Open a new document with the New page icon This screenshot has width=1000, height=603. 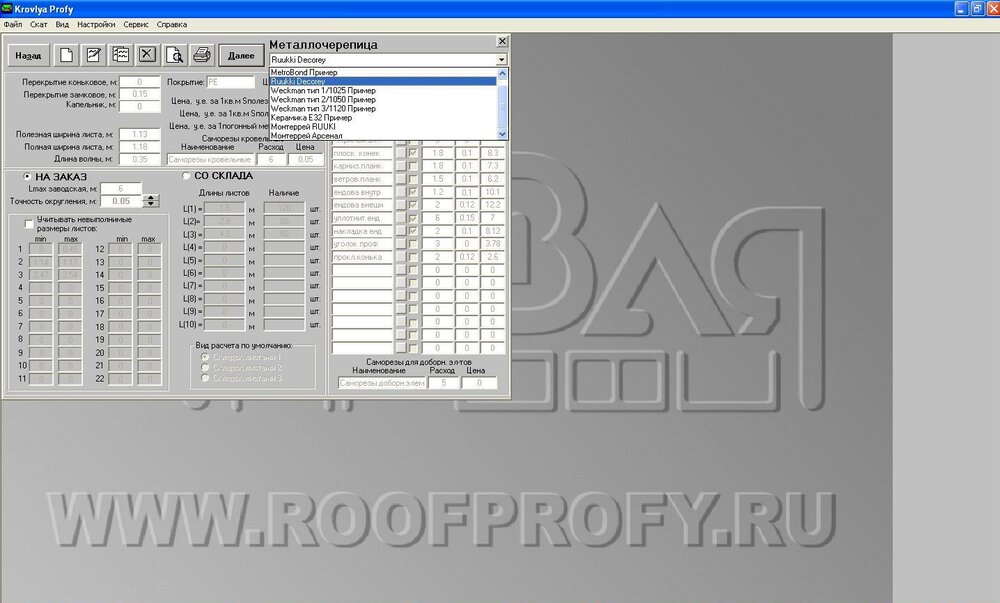click(66, 55)
